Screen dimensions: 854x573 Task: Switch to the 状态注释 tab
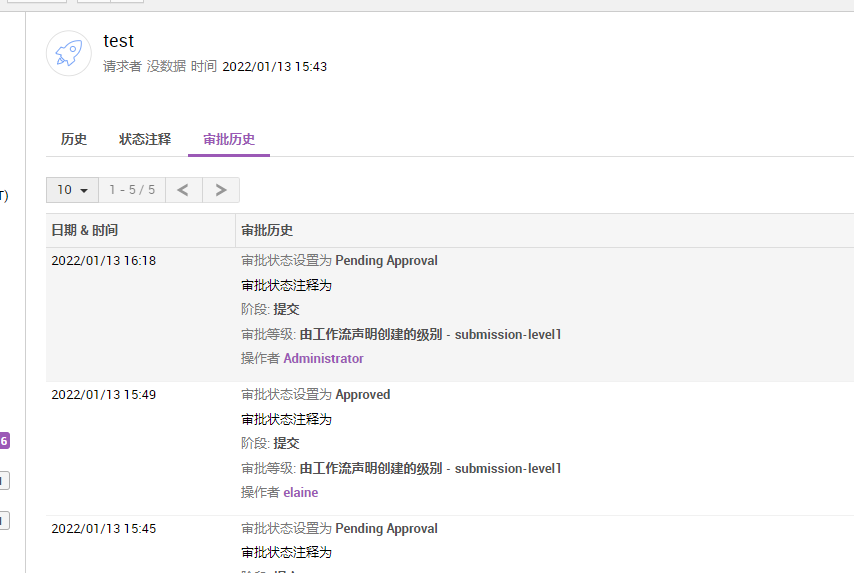(x=145, y=139)
